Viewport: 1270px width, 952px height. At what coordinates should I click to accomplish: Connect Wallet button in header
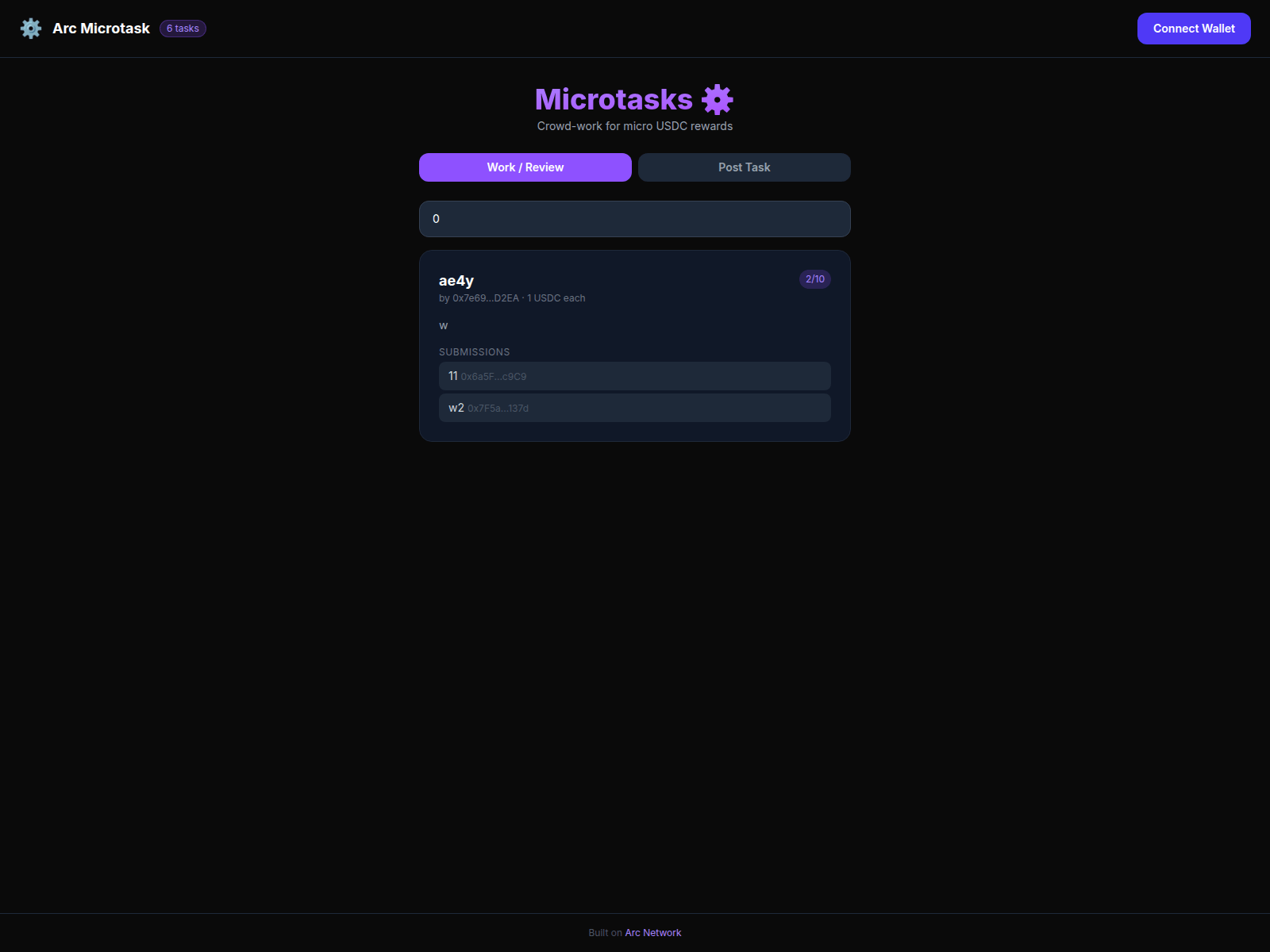1194,29
